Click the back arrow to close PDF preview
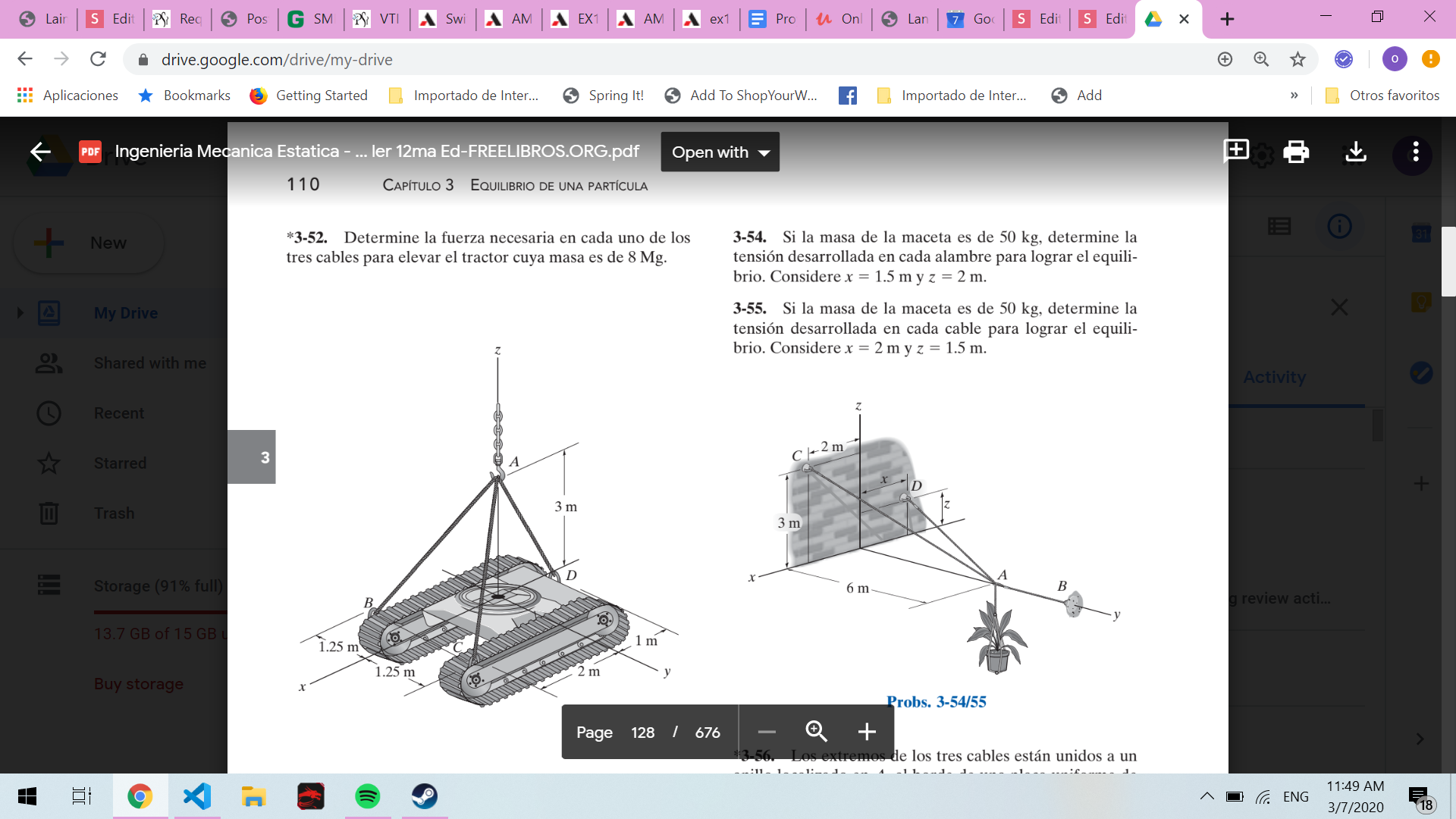1456x819 pixels. point(40,152)
